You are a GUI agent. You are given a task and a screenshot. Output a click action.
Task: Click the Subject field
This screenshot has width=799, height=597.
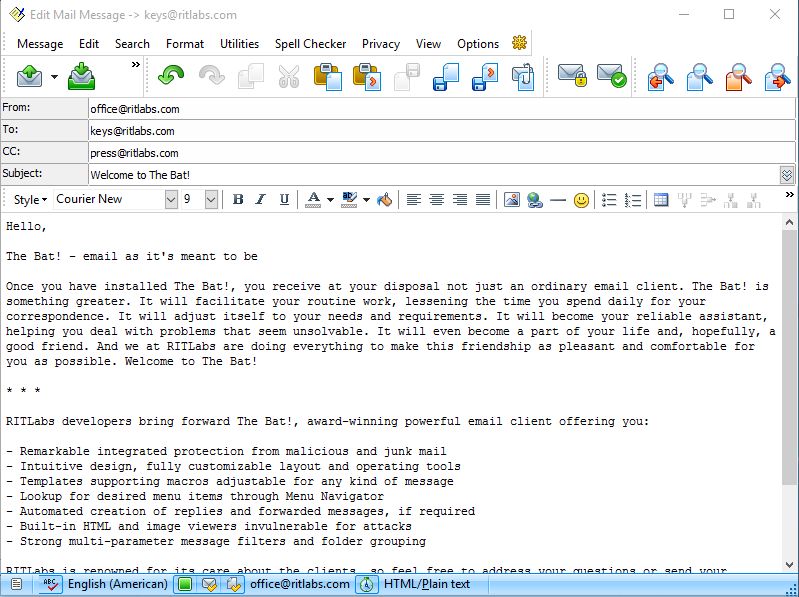433,175
